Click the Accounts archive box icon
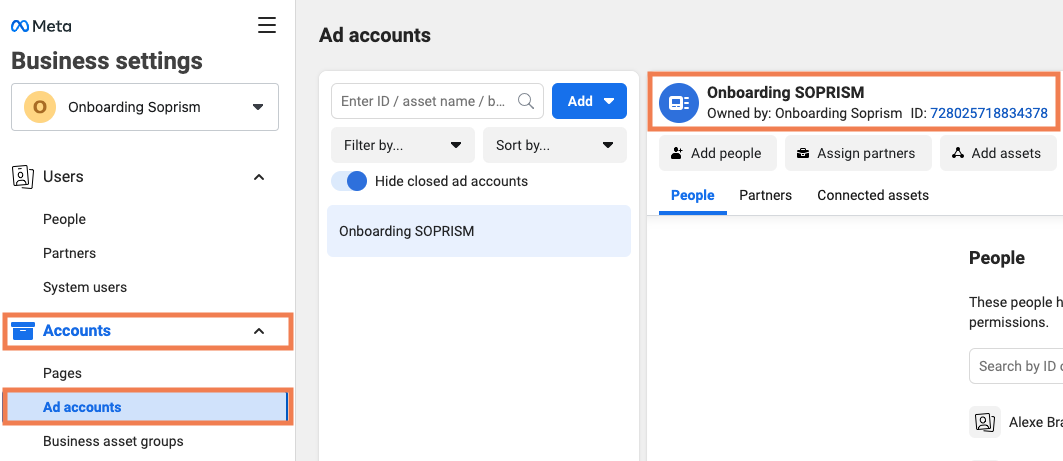The image size is (1063, 461). pos(23,331)
